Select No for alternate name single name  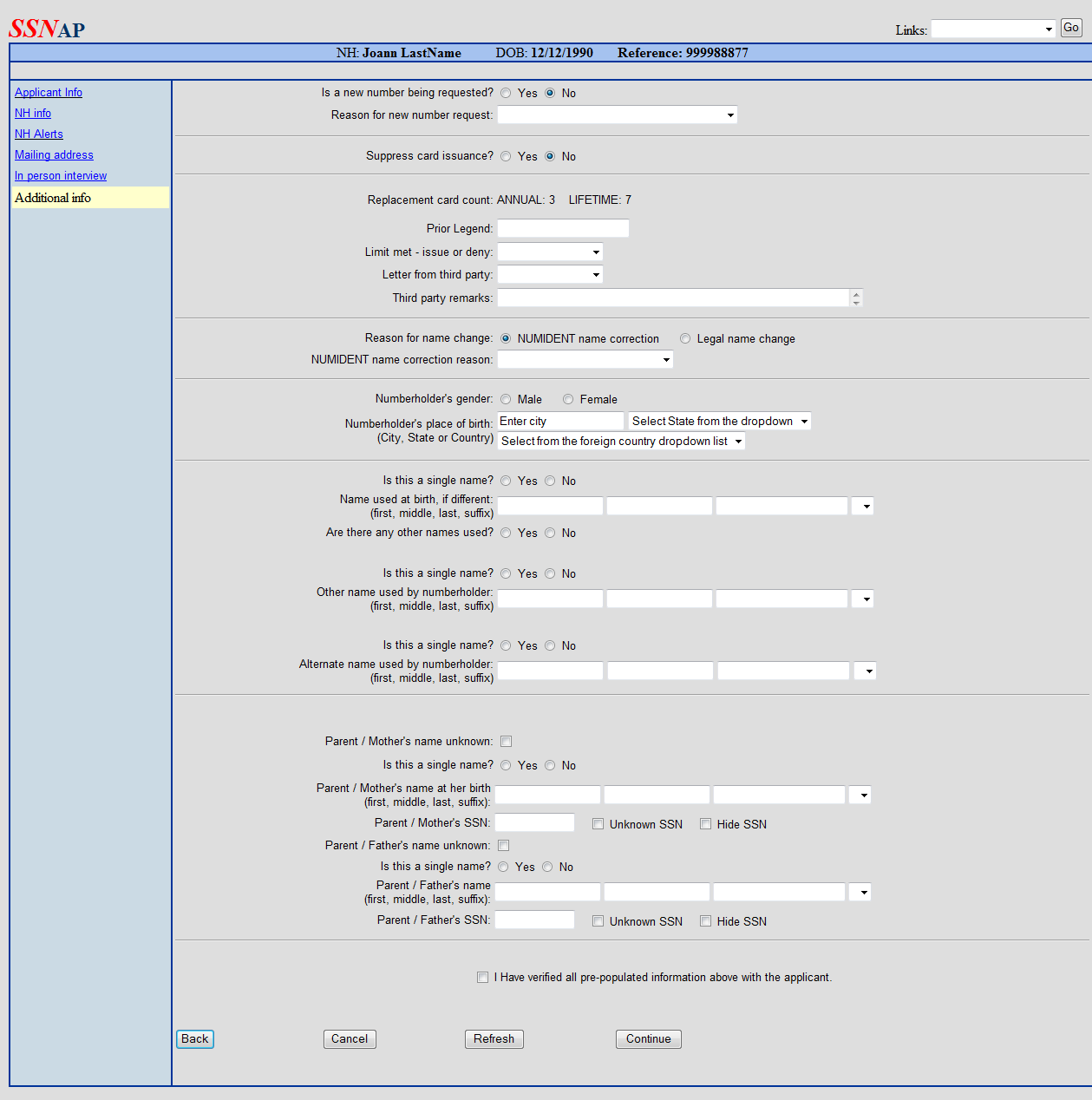pos(550,645)
